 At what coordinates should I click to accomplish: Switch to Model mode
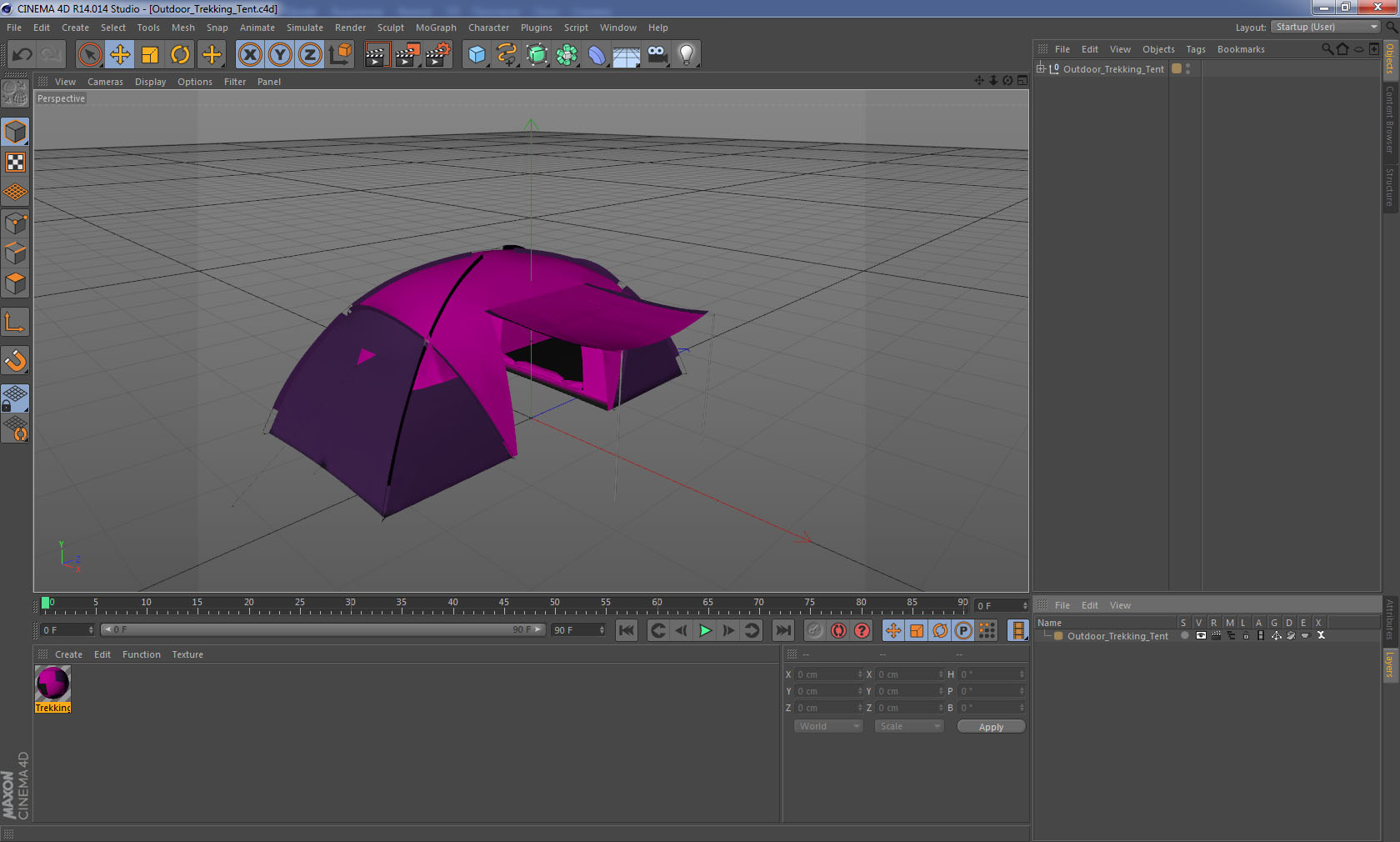click(x=15, y=132)
